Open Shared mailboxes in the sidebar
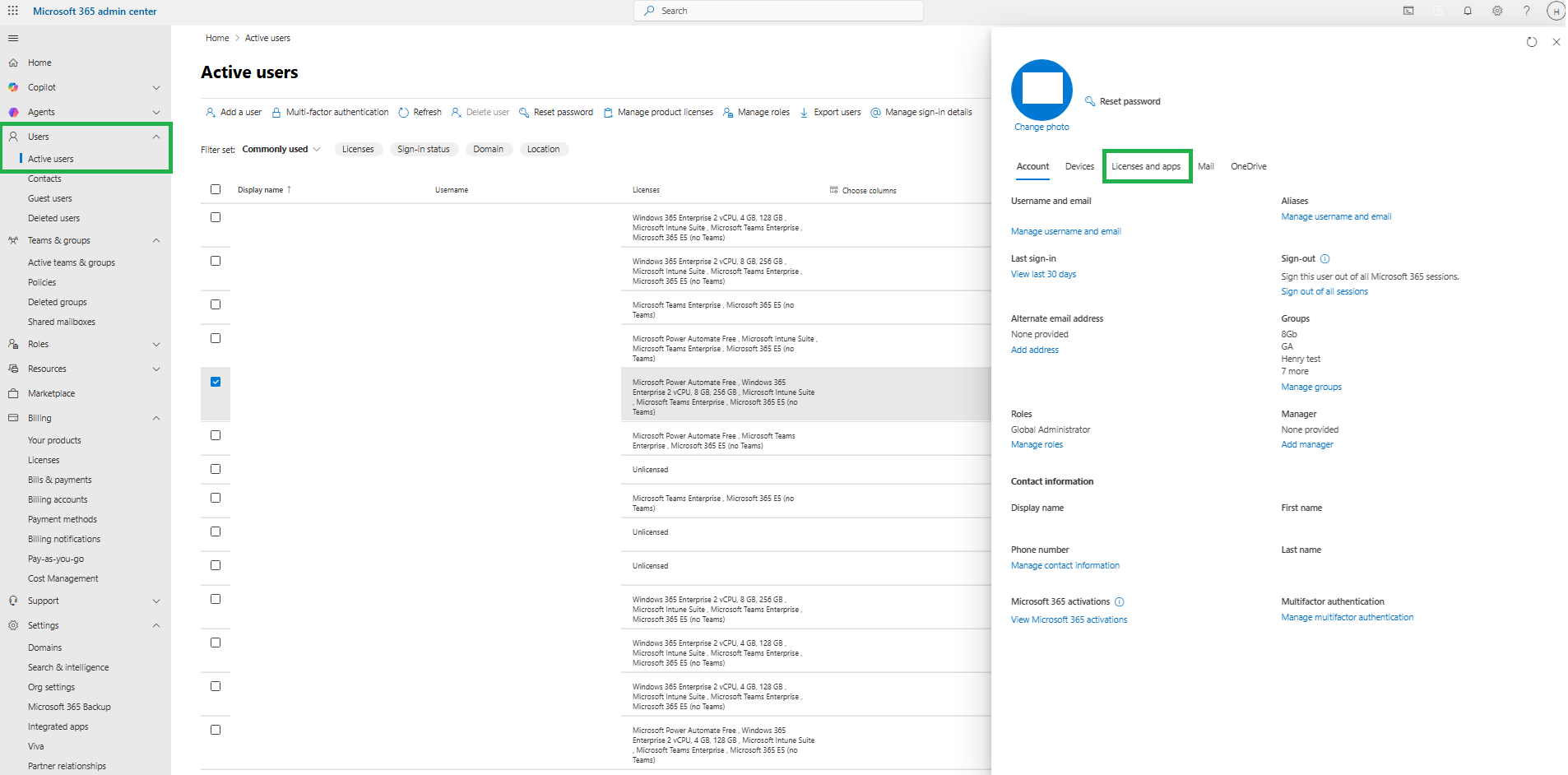Viewport: 1568px width, 775px height. coord(62,322)
